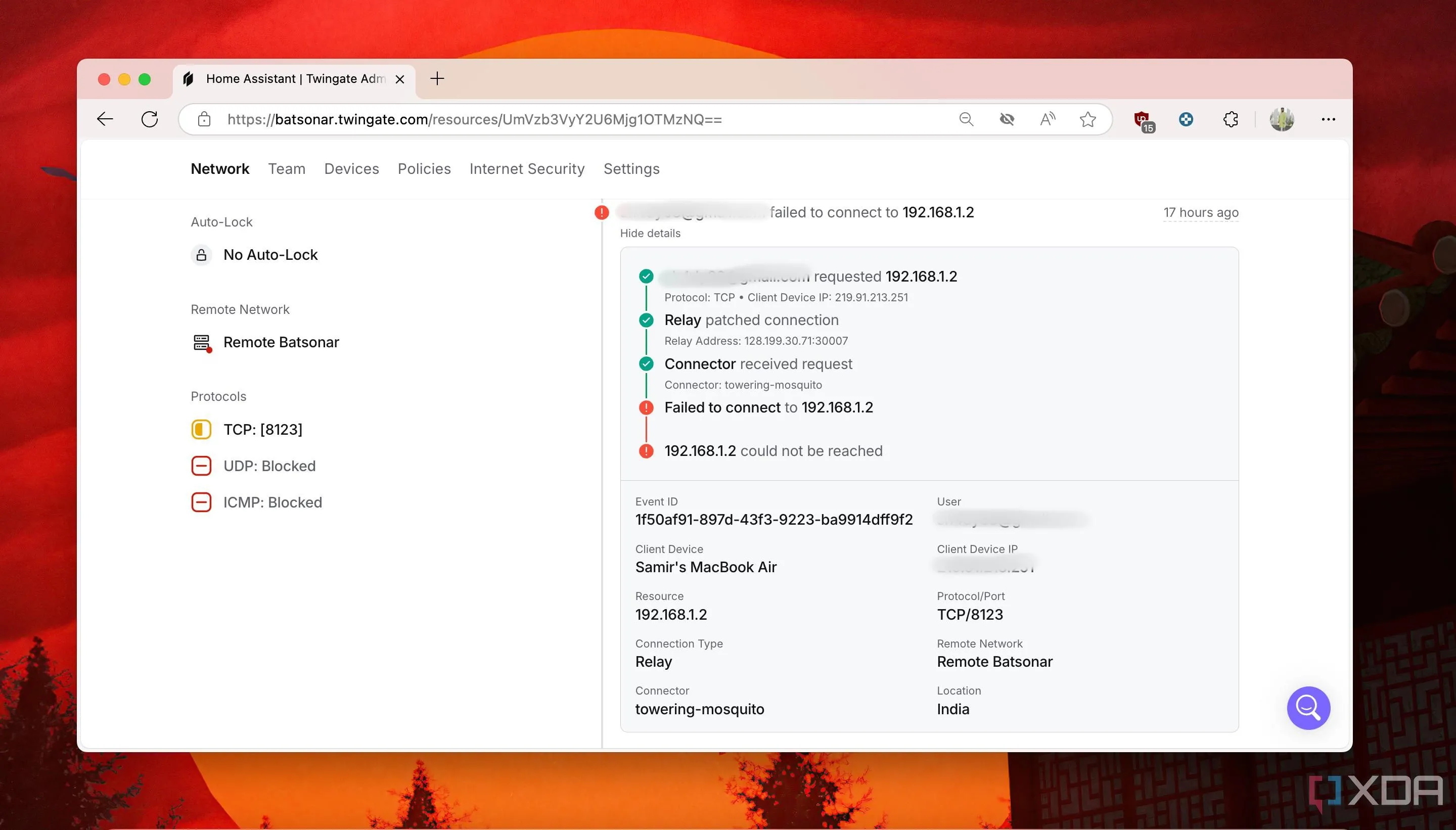
Task: Click Protocol: TCP Client Device IP line
Action: point(786,298)
